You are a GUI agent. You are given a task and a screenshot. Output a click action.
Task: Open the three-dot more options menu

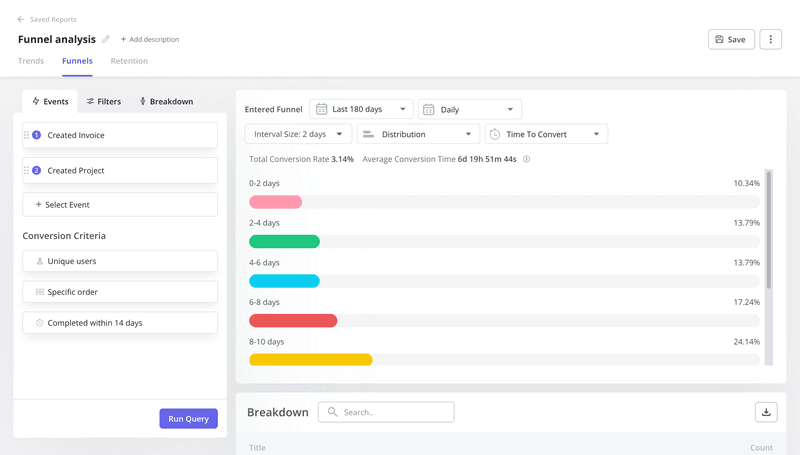click(x=770, y=39)
